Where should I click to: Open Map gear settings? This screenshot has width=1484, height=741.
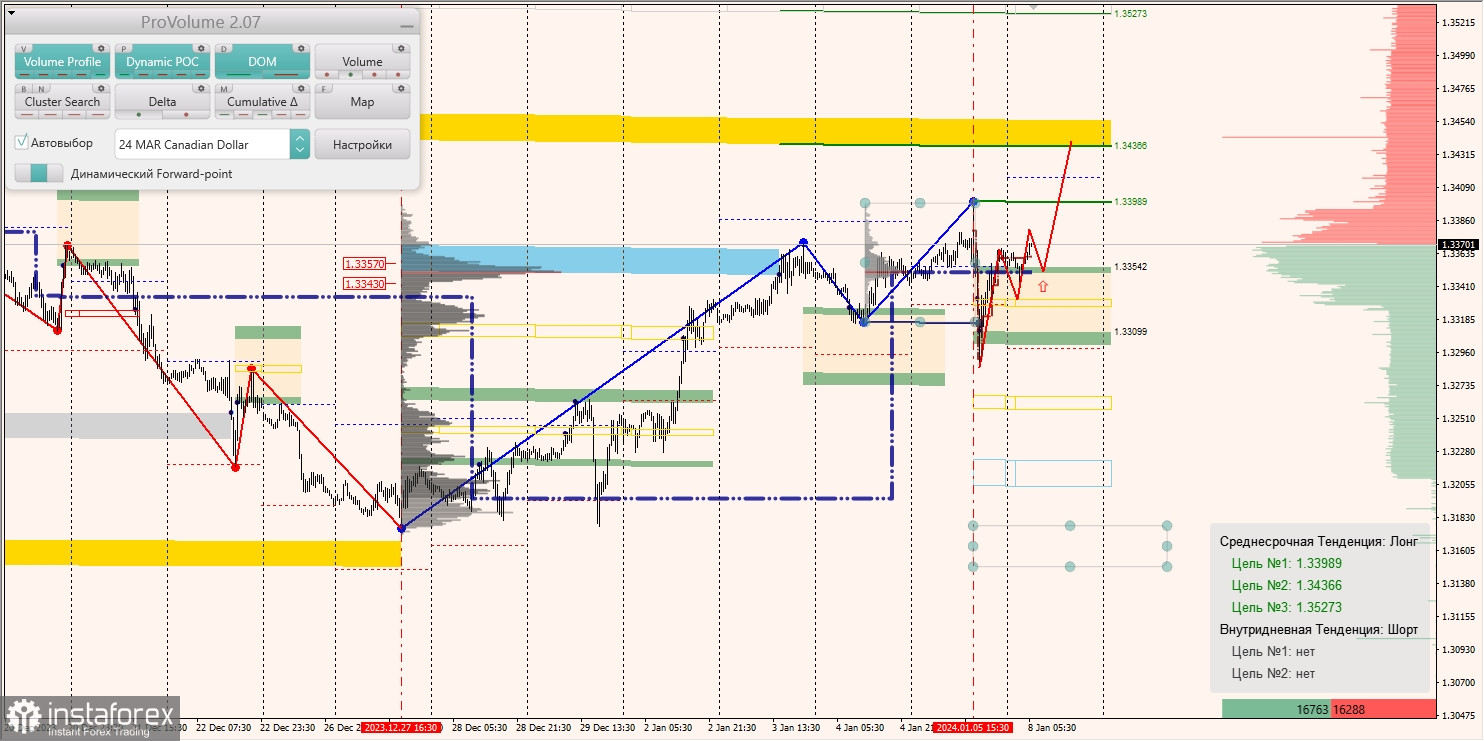click(x=400, y=88)
